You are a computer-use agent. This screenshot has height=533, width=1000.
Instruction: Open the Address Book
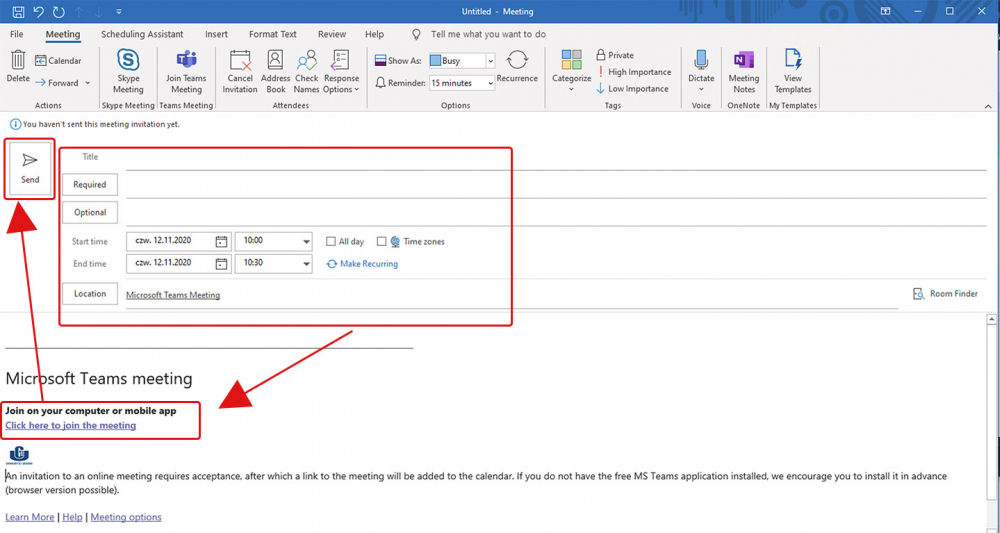click(x=276, y=72)
